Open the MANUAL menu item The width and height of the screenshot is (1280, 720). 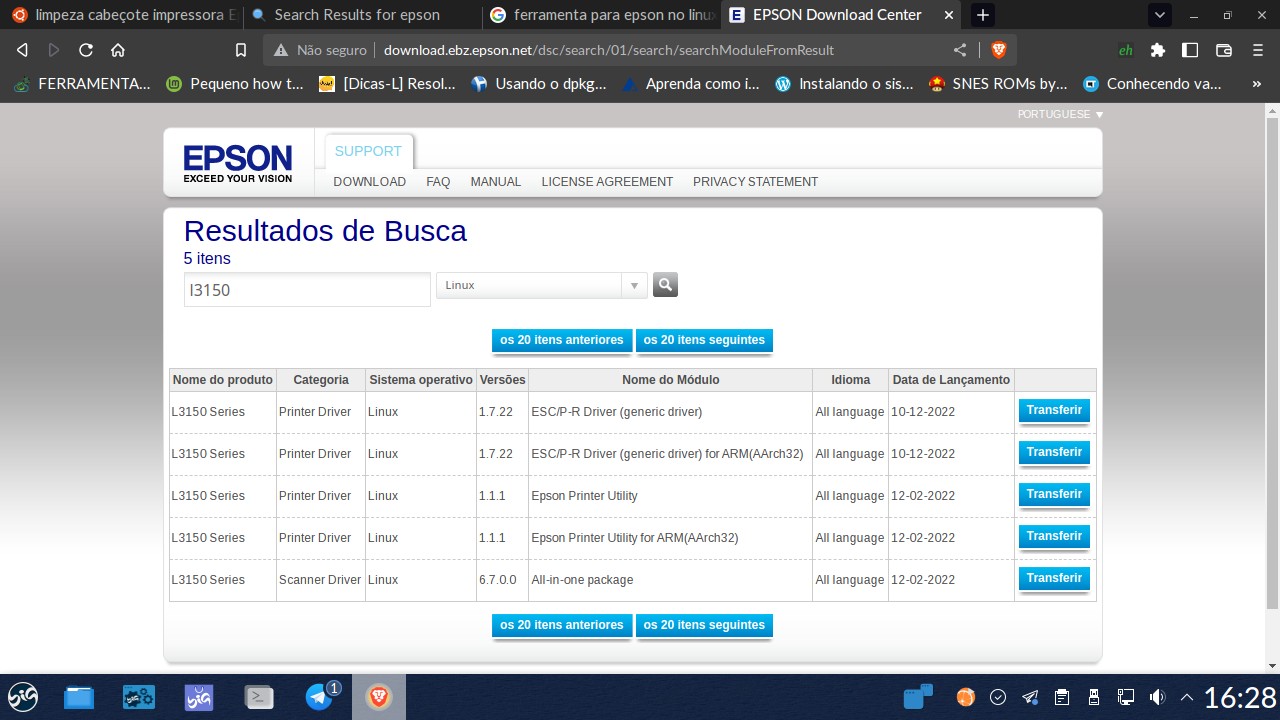point(496,182)
